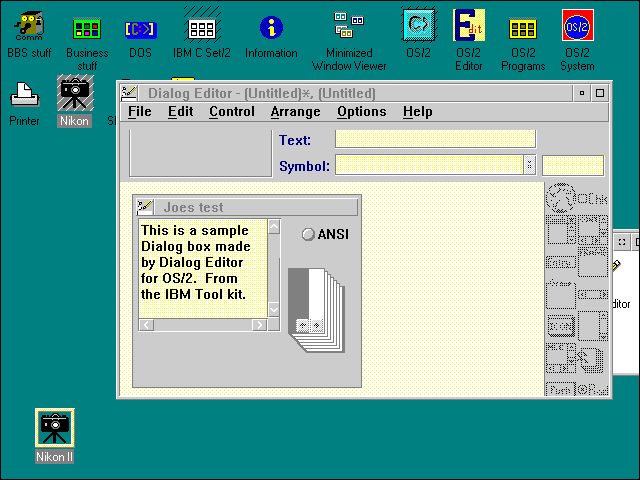
Task: Click the Joes test title bar
Action: (x=256, y=207)
